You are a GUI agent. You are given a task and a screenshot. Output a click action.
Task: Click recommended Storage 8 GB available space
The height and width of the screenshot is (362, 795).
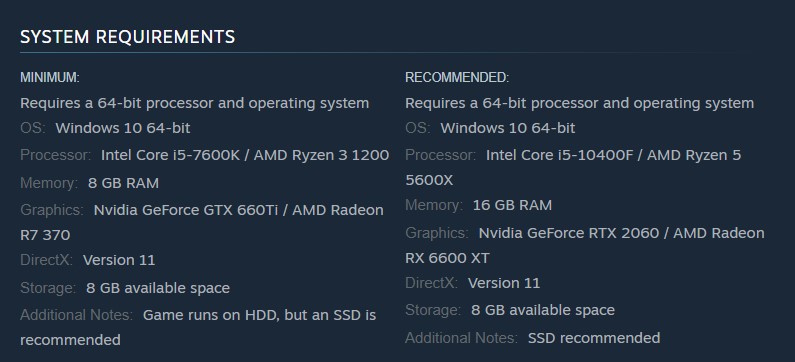(x=543, y=310)
